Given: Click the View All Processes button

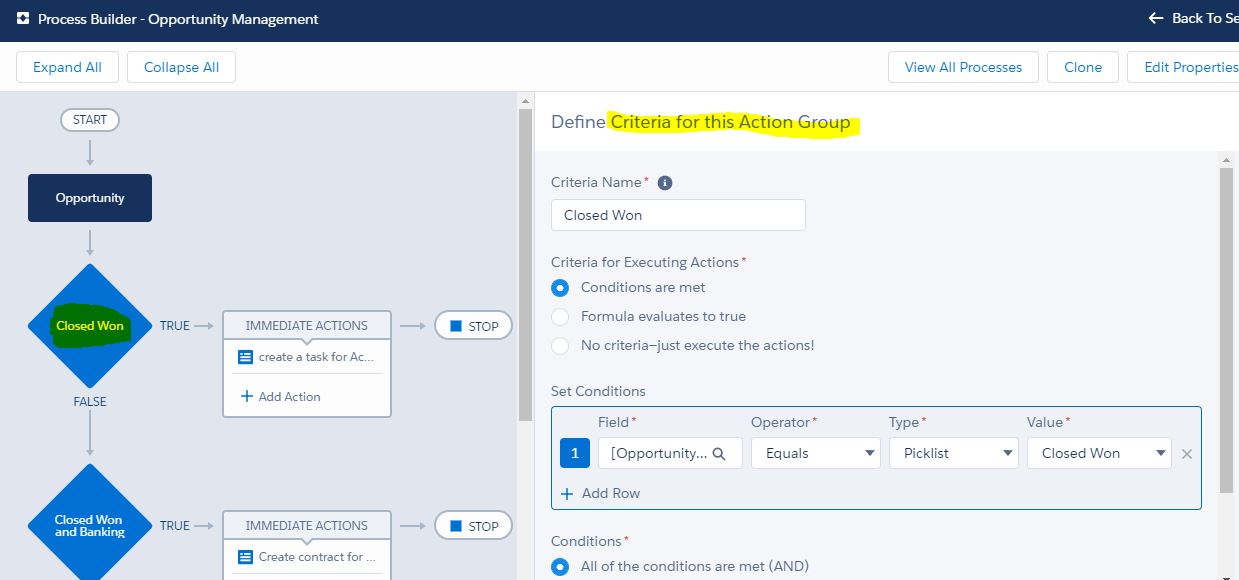Looking at the screenshot, I should click(x=963, y=67).
